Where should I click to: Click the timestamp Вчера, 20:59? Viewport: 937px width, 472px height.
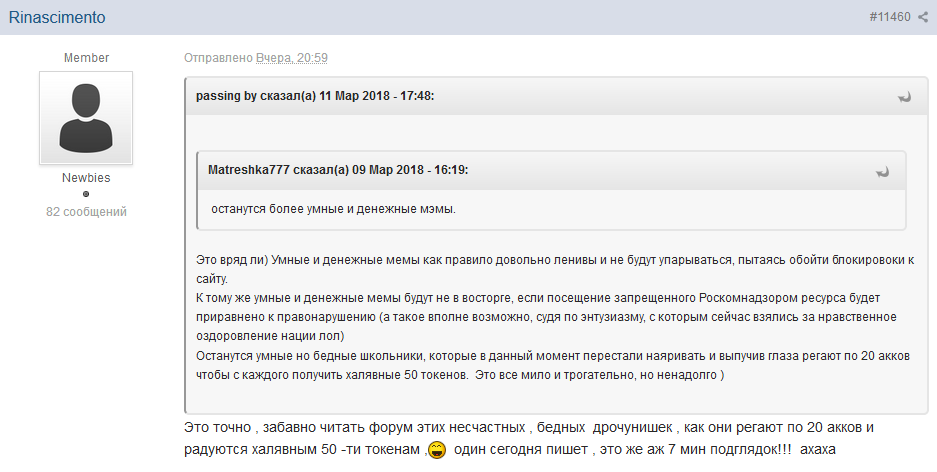click(291, 58)
